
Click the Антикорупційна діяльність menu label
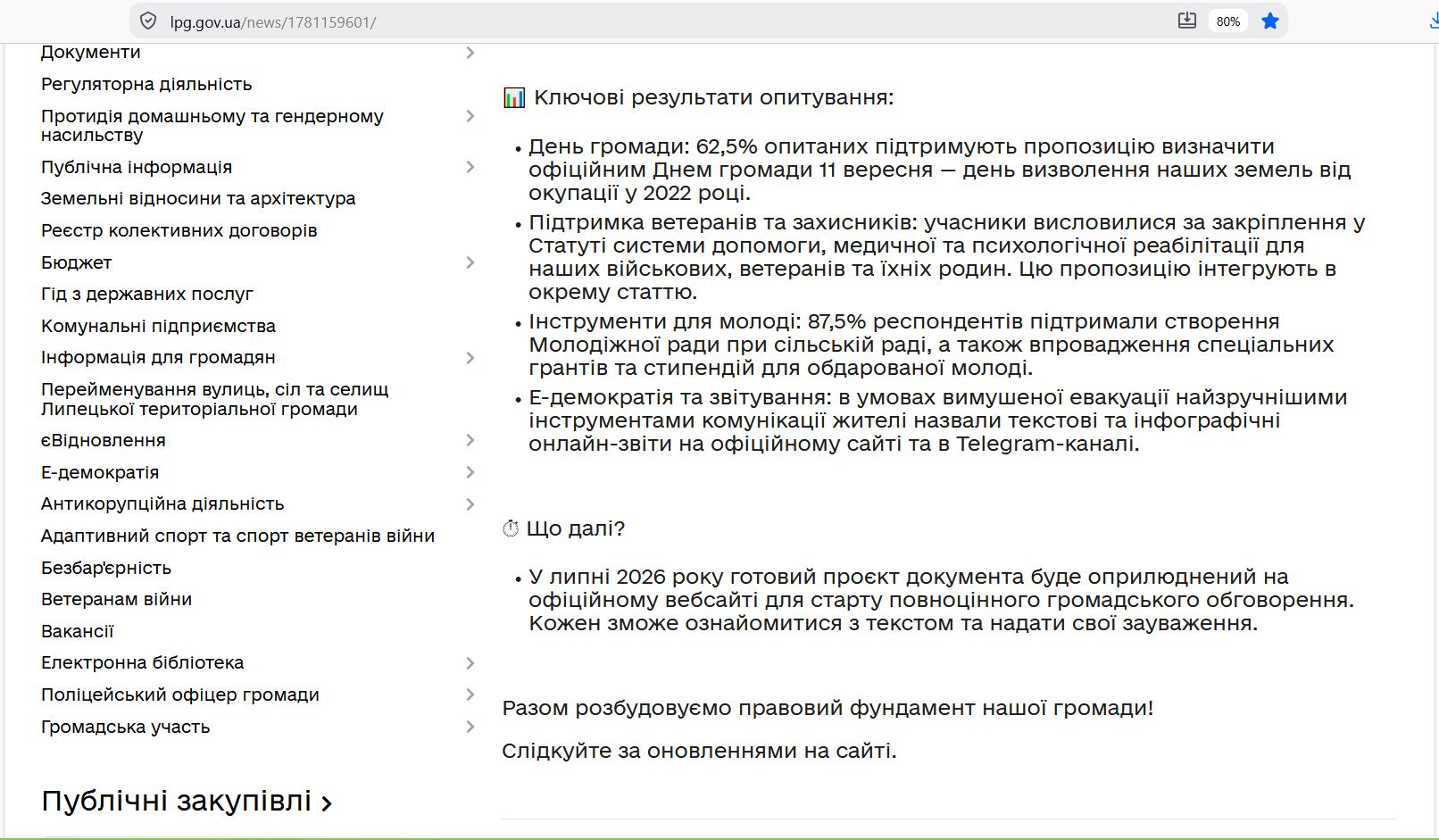click(162, 503)
